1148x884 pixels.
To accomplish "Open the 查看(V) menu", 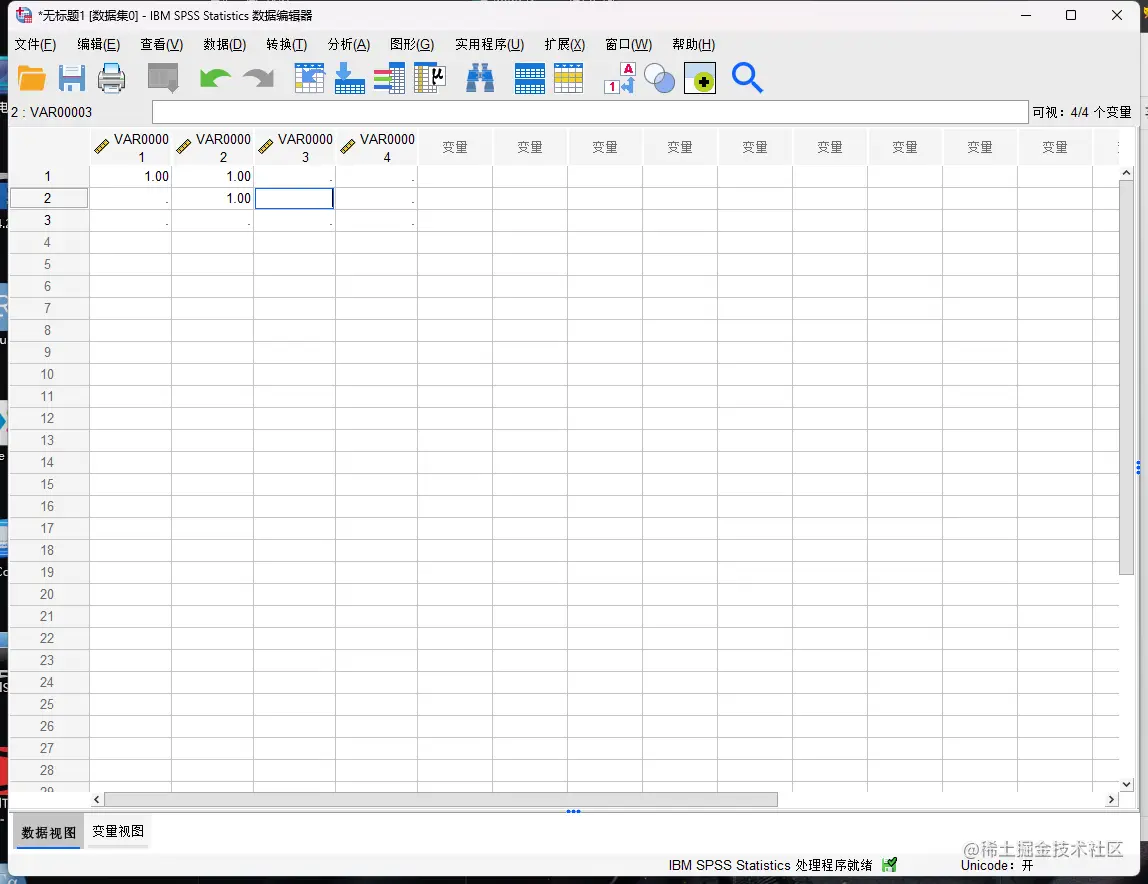I will tap(162, 45).
